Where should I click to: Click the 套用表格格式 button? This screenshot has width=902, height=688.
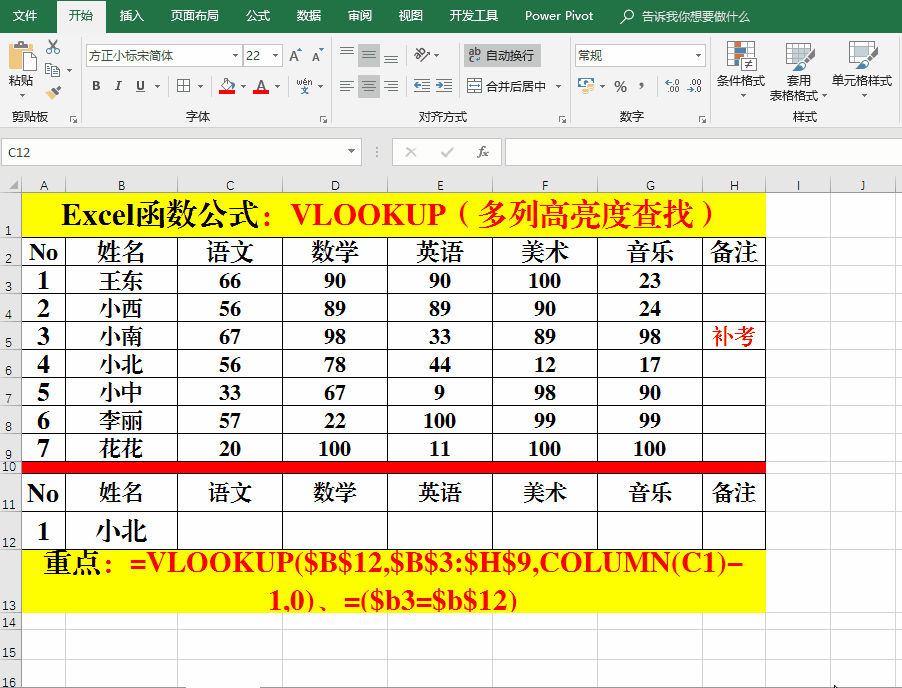click(797, 70)
